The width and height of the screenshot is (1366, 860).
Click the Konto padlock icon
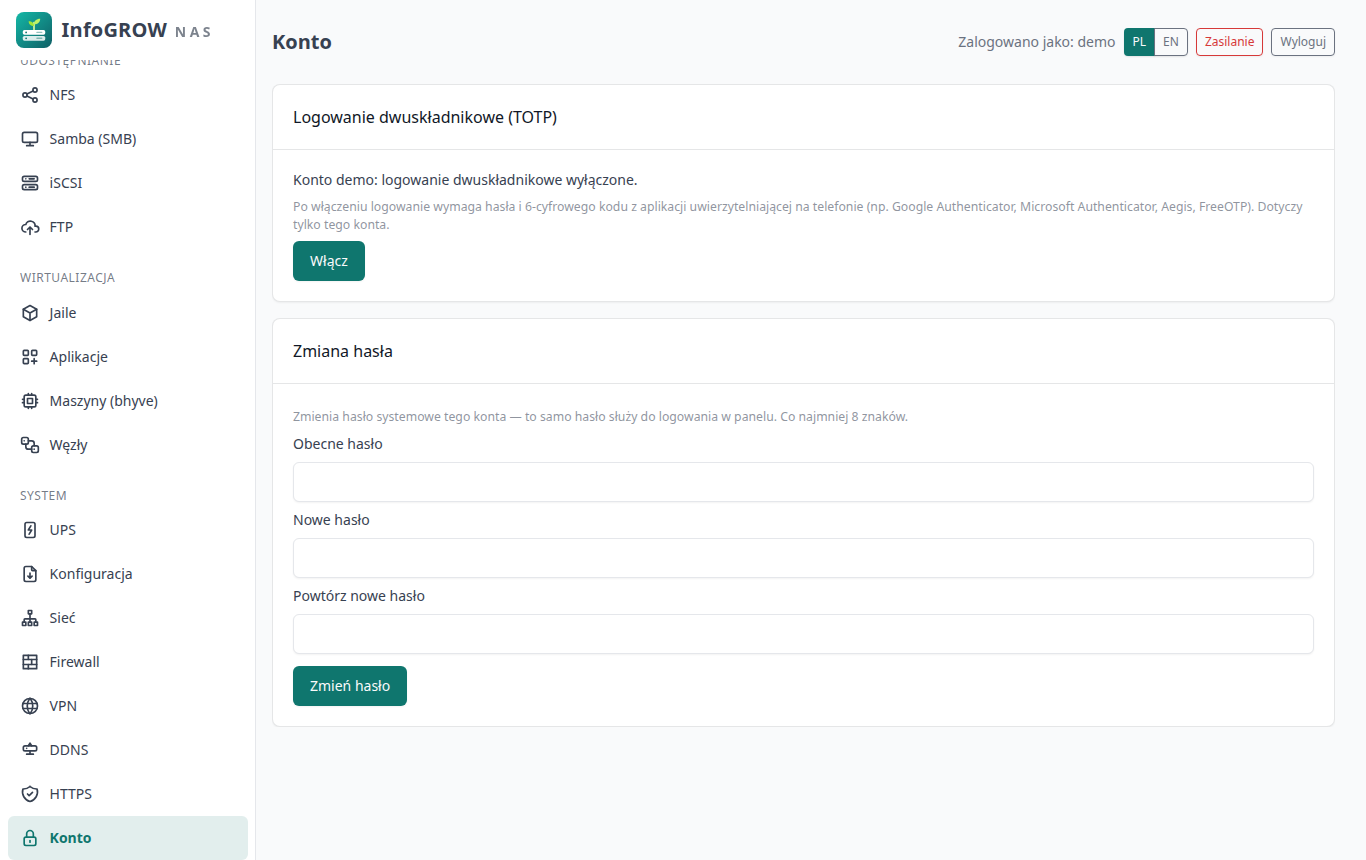[30, 838]
